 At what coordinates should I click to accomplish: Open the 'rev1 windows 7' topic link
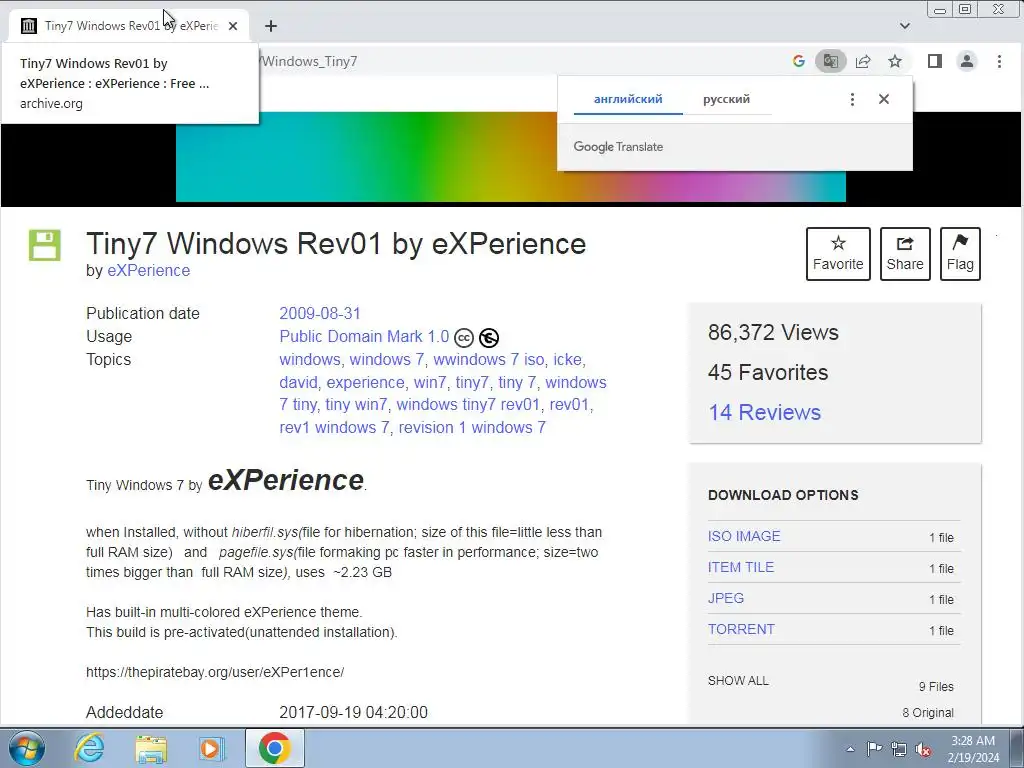coord(334,428)
